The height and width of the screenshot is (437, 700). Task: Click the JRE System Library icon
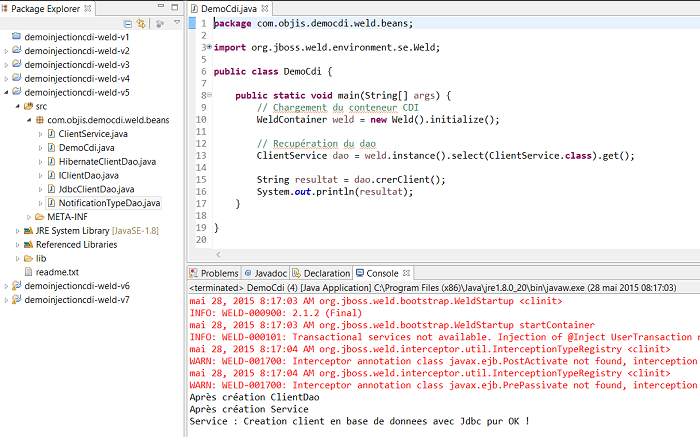click(x=28, y=231)
